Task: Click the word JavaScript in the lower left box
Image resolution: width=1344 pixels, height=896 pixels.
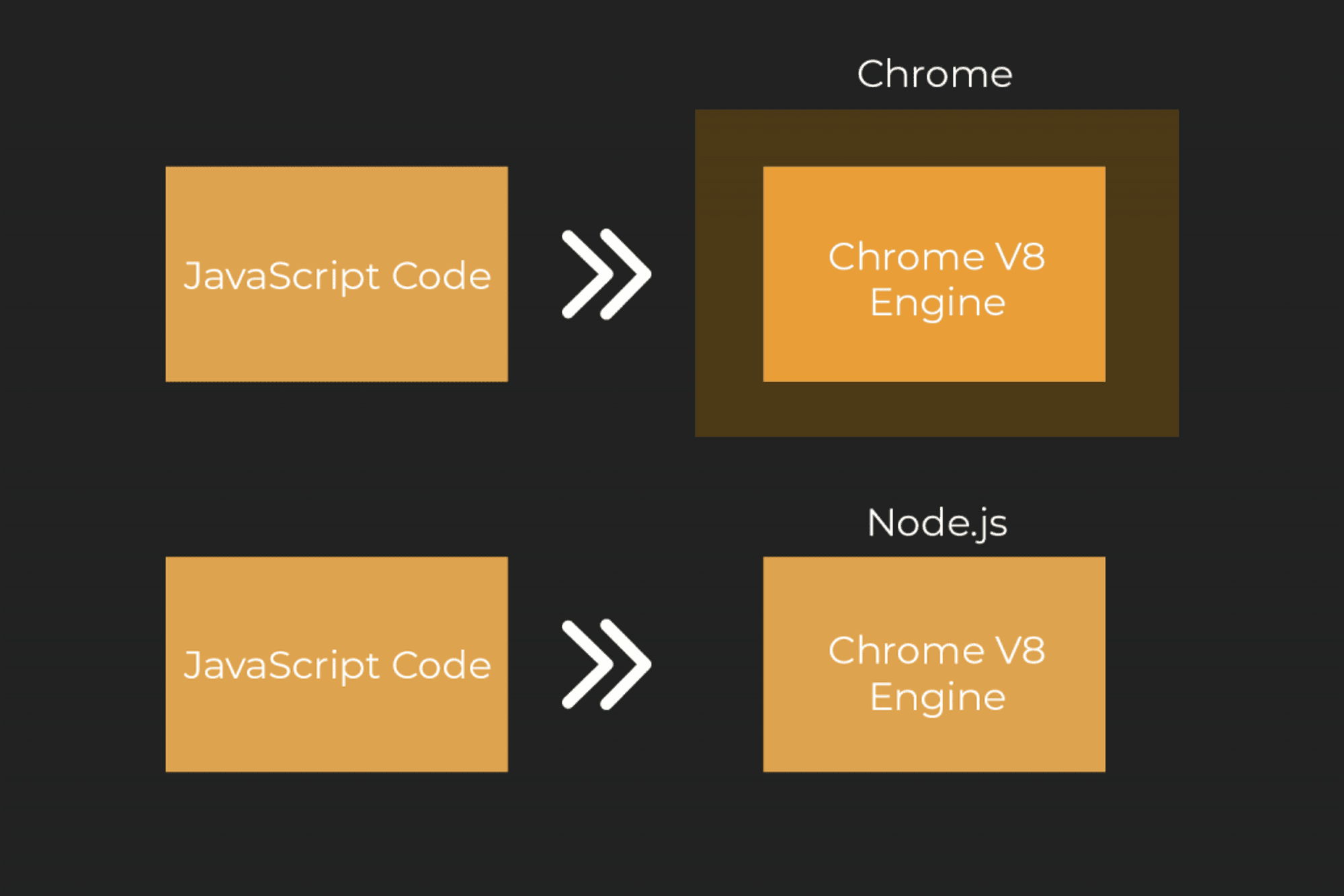Action: click(281, 666)
